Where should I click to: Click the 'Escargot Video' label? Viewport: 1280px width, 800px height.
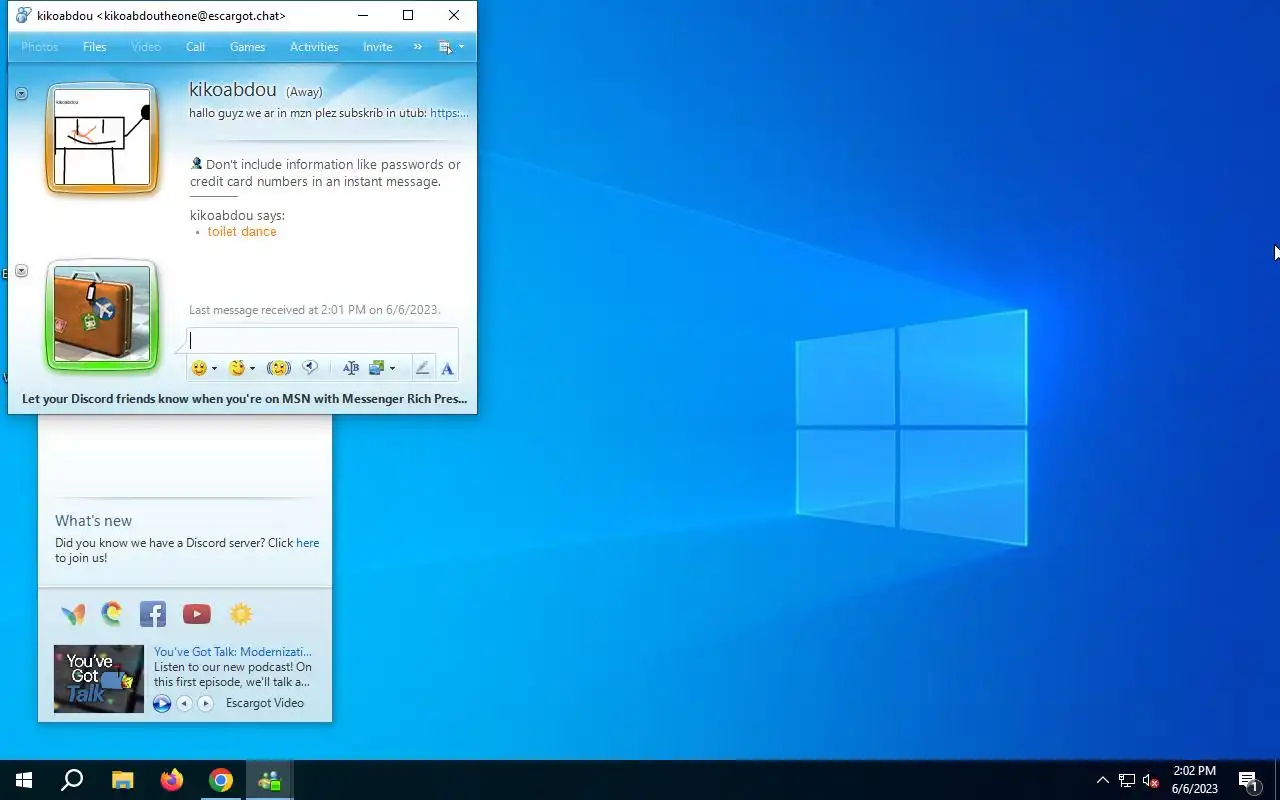coord(265,703)
